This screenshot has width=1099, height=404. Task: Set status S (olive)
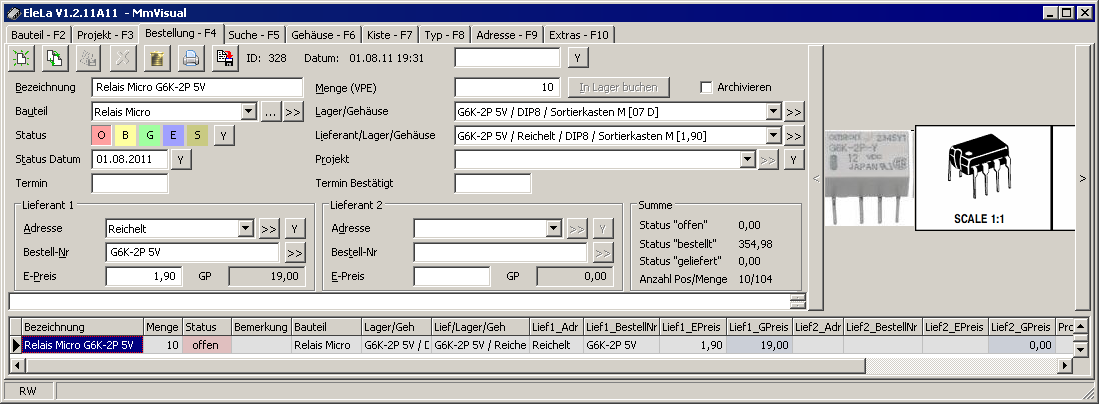[197, 135]
